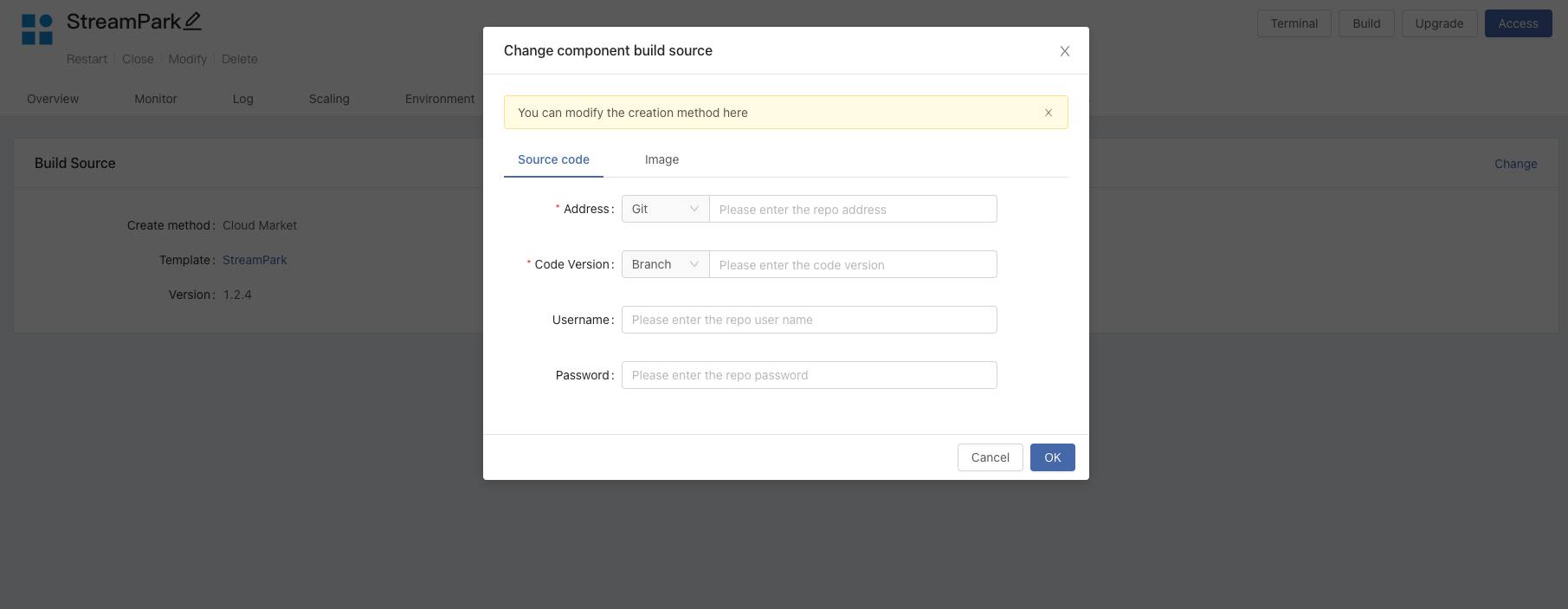Close the Change component build source dialog

[x=1064, y=51]
